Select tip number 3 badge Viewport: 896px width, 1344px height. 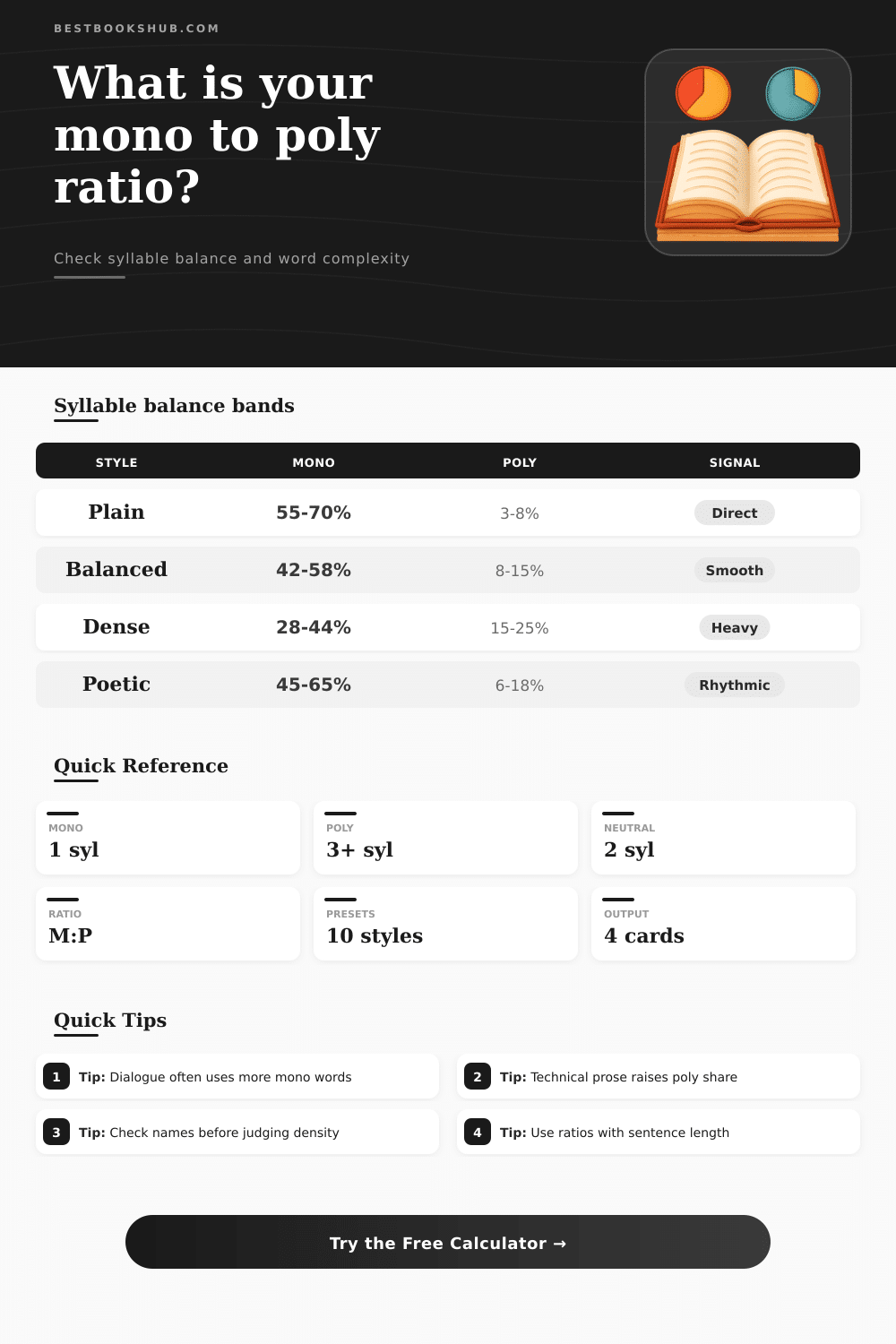coord(56,1133)
